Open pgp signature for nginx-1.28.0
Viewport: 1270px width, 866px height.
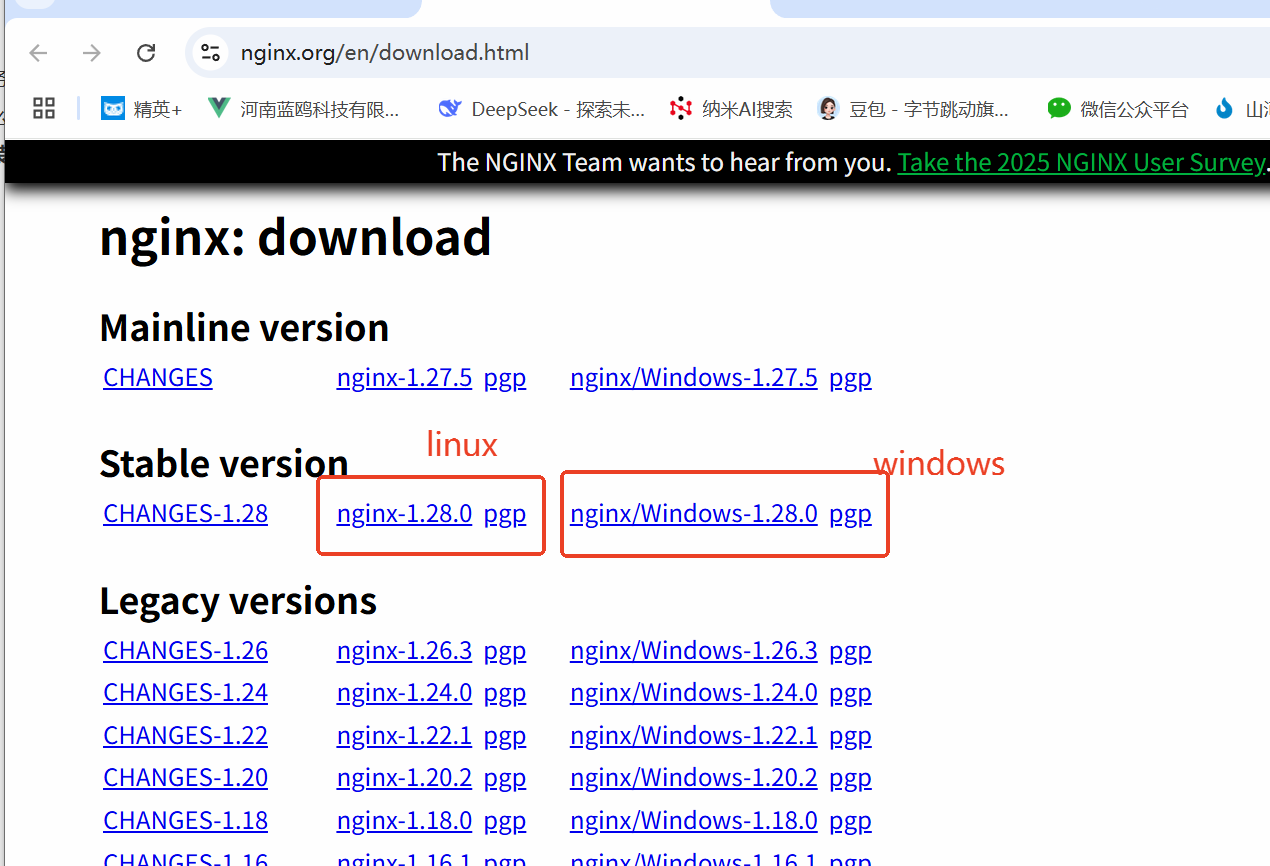tap(505, 514)
